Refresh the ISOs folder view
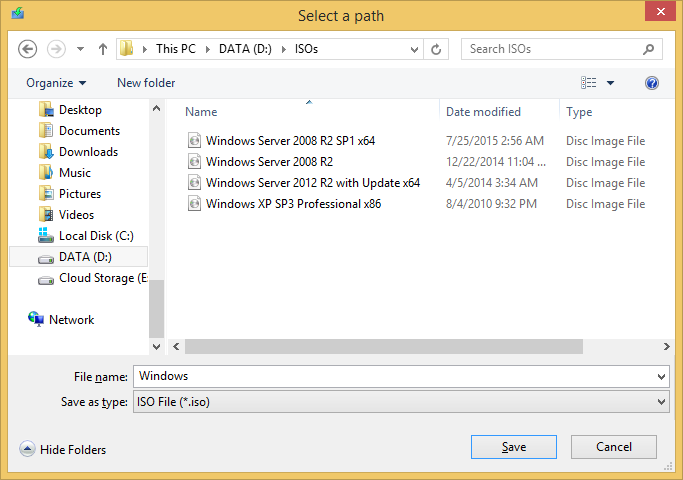 pyautogui.click(x=436, y=49)
